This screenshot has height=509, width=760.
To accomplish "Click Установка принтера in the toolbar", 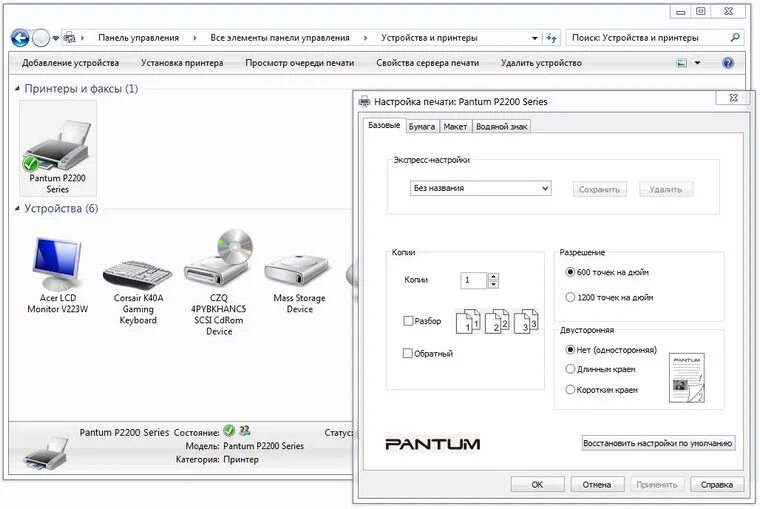I will click(182, 63).
